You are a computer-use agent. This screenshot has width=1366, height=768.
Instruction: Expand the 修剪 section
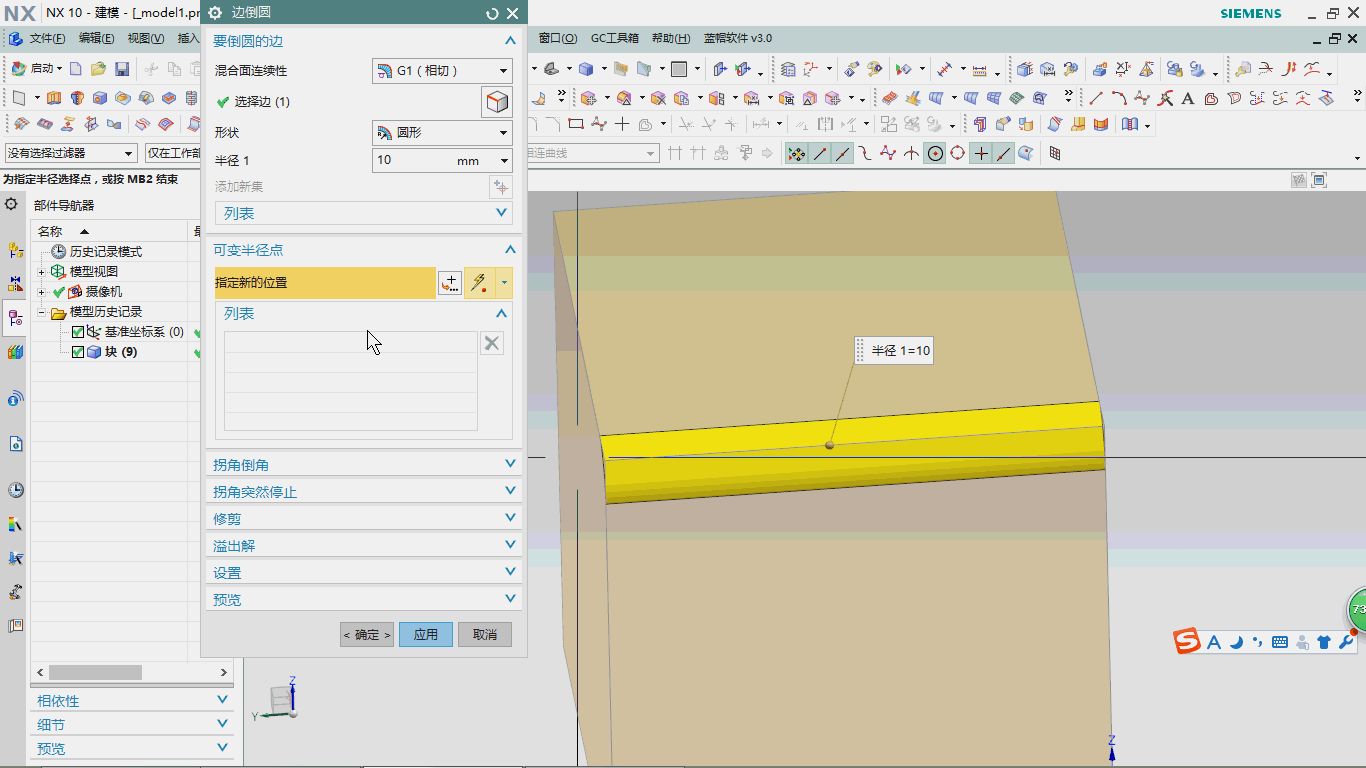coord(365,519)
